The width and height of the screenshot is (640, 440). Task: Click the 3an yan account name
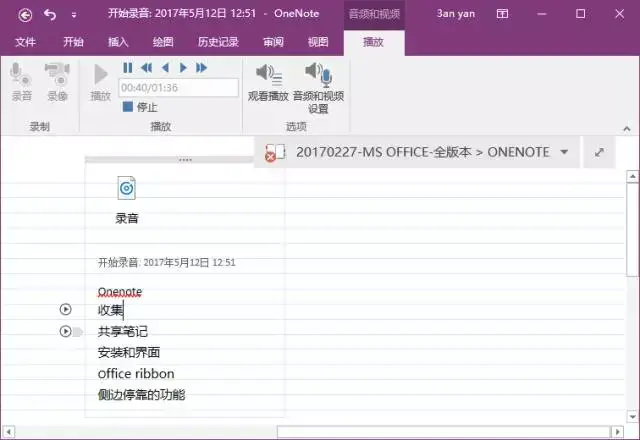click(456, 14)
